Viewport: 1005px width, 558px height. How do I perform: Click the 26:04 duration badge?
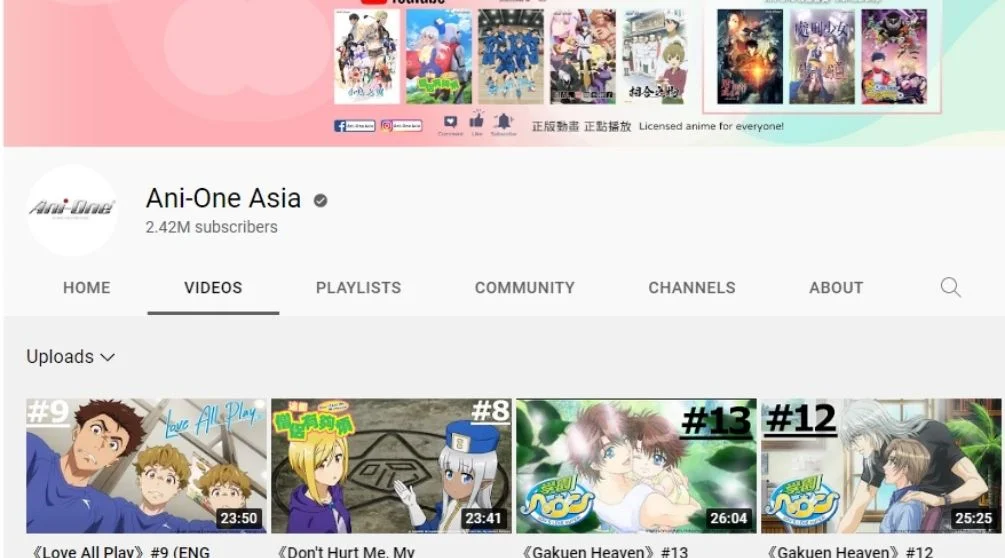coord(728,518)
